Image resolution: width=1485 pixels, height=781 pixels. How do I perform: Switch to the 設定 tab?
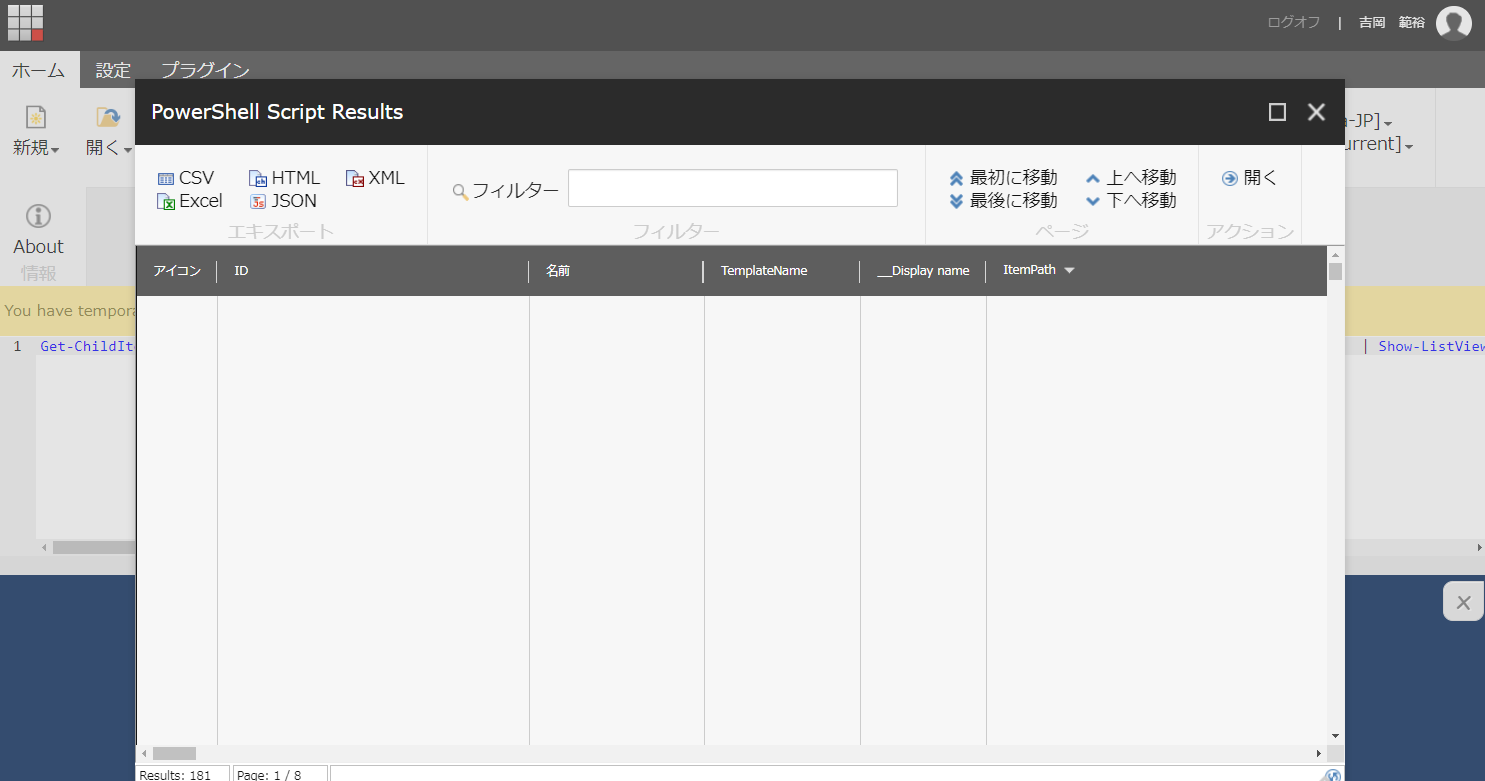click(113, 70)
